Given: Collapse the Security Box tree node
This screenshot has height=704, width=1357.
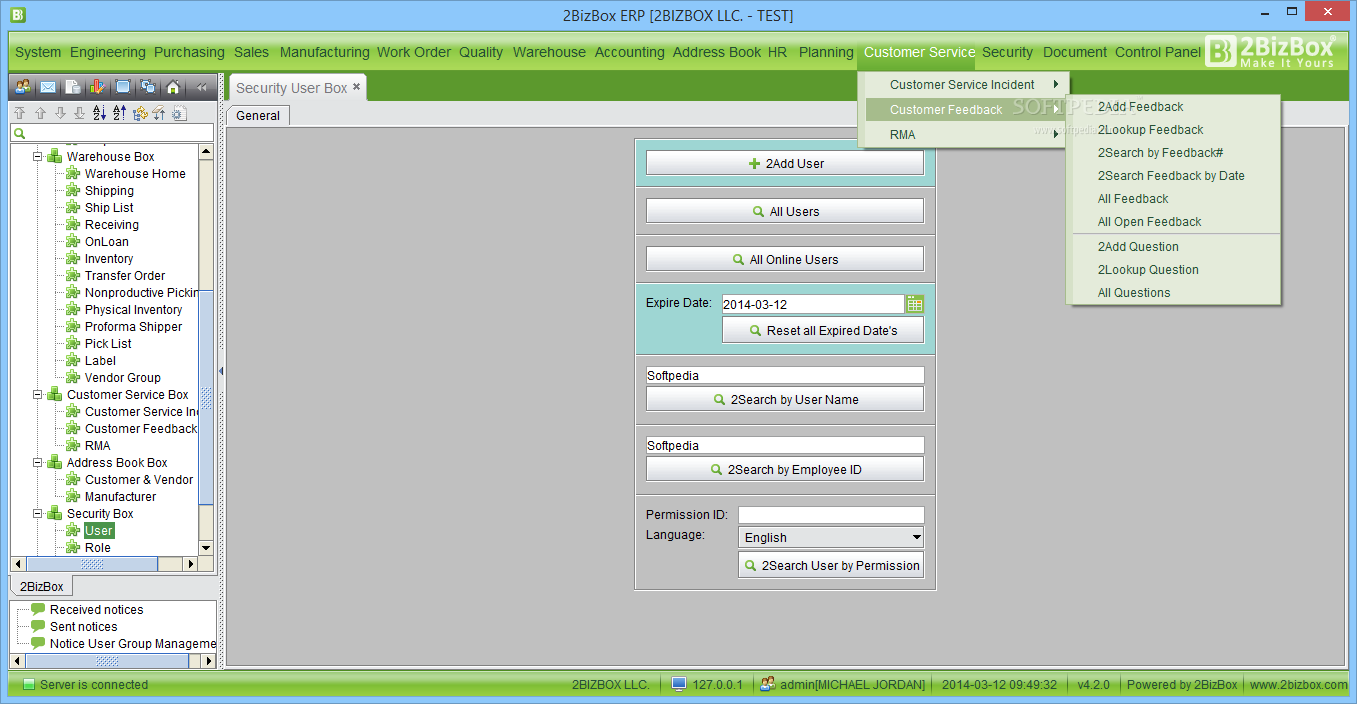Looking at the screenshot, I should [x=38, y=514].
